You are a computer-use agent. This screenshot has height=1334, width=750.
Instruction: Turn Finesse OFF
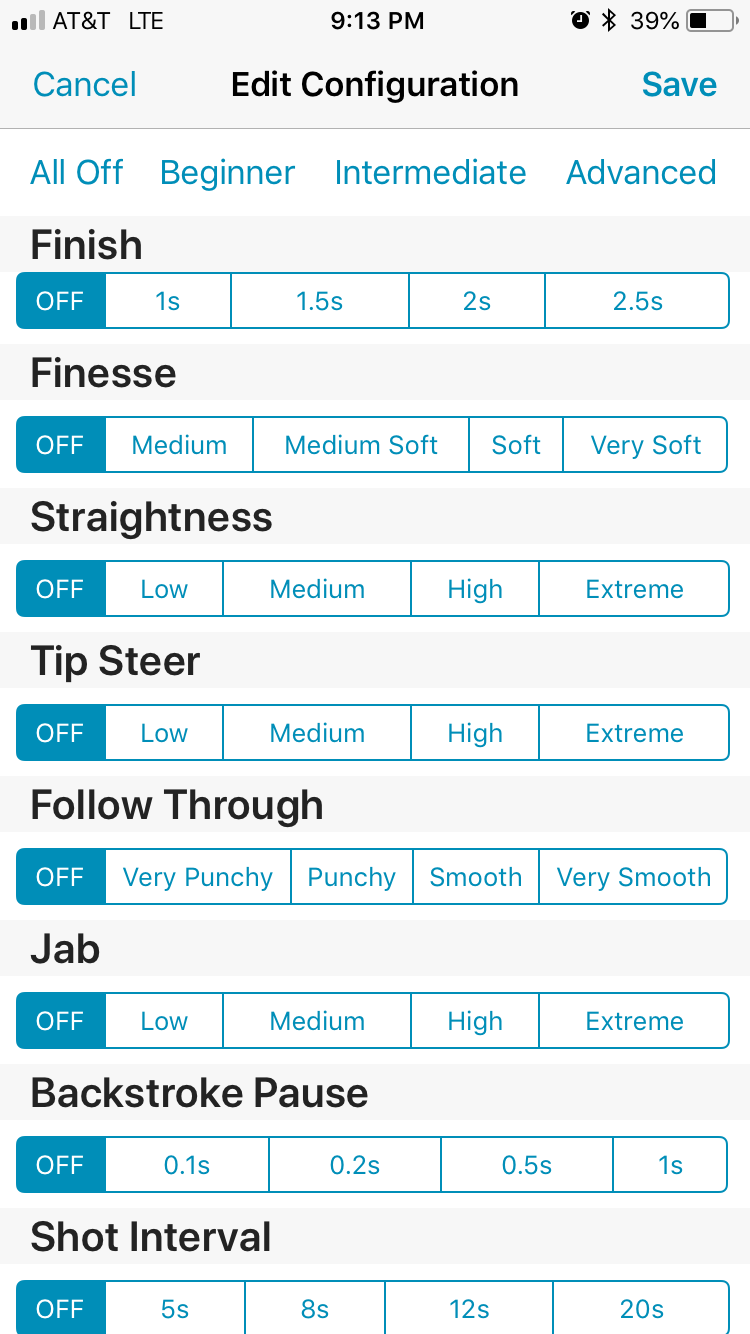point(60,445)
